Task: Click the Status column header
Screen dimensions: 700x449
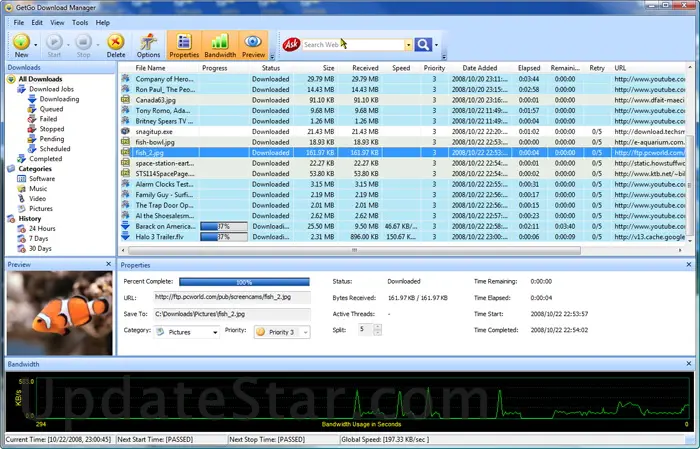Action: 270,68
